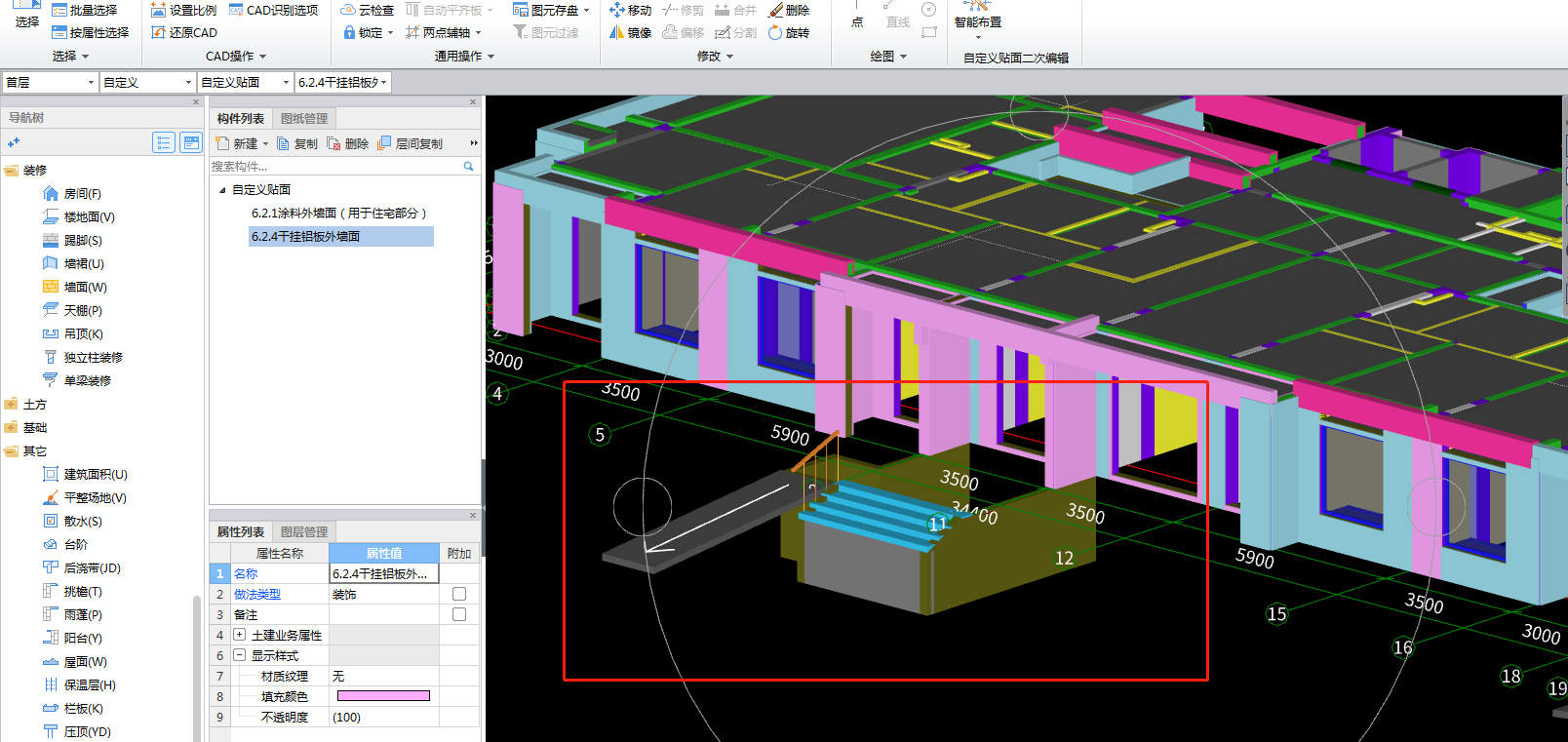Open the 图元存盘 dropdown
Viewport: 1568px width, 742px height.
click(587, 10)
